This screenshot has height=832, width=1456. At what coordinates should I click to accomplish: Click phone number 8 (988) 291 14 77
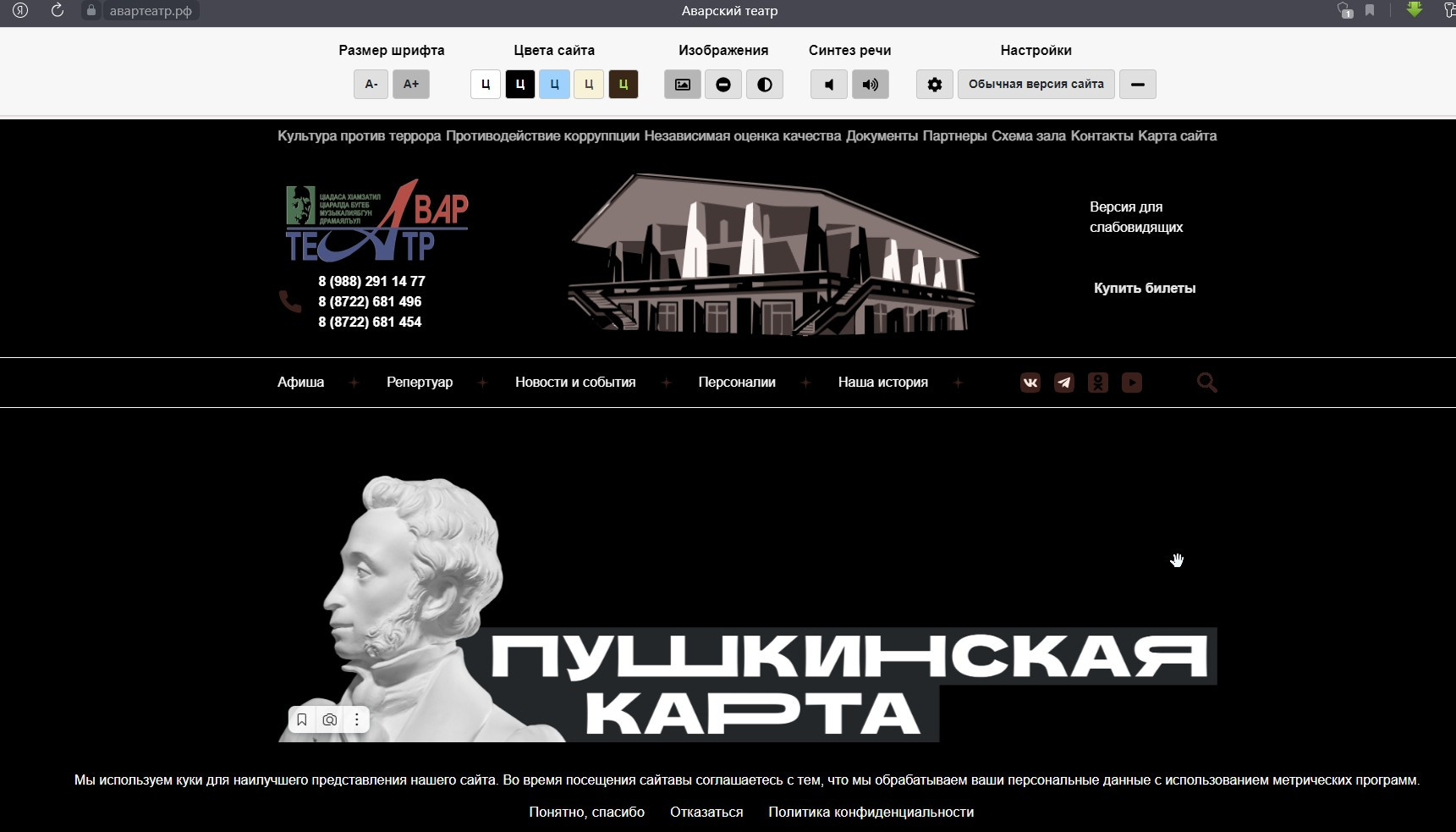(371, 281)
